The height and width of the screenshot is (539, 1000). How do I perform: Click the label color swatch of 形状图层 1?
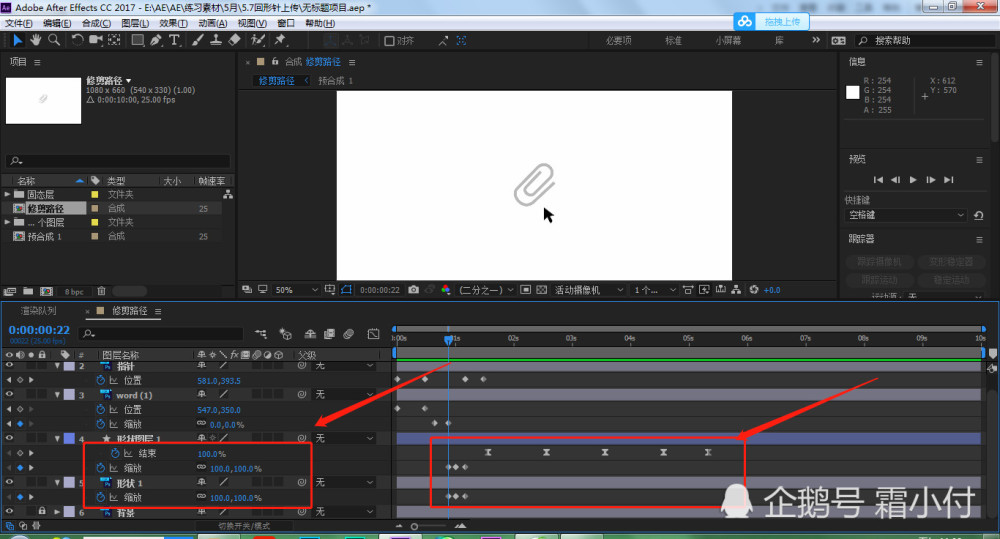point(69,438)
